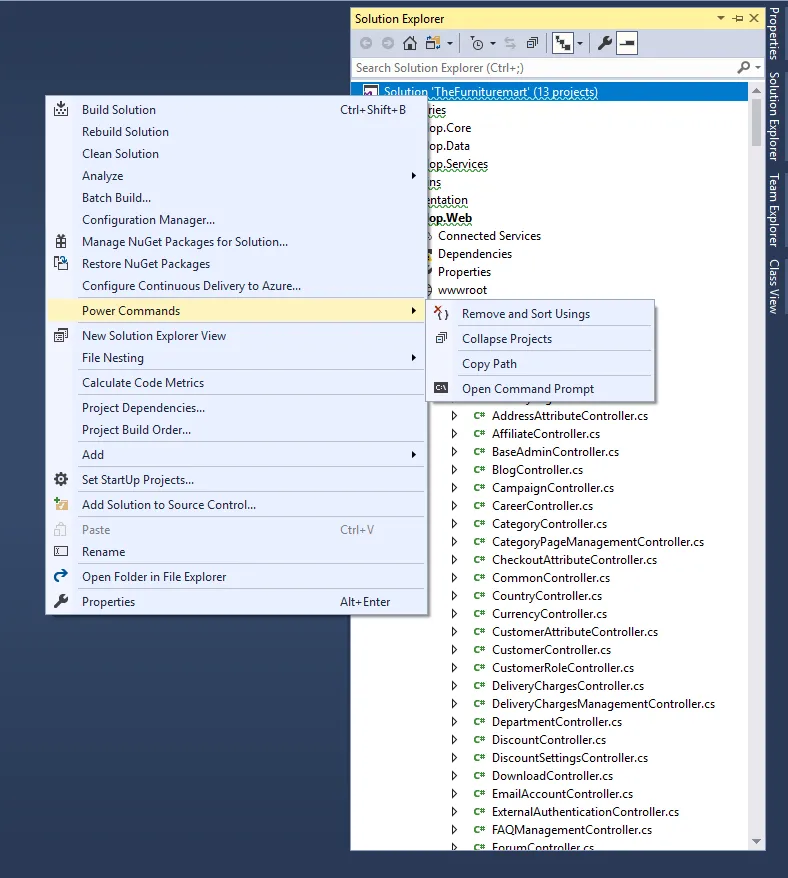Click the Solution Explorer scrollbar up arrow

(756, 90)
